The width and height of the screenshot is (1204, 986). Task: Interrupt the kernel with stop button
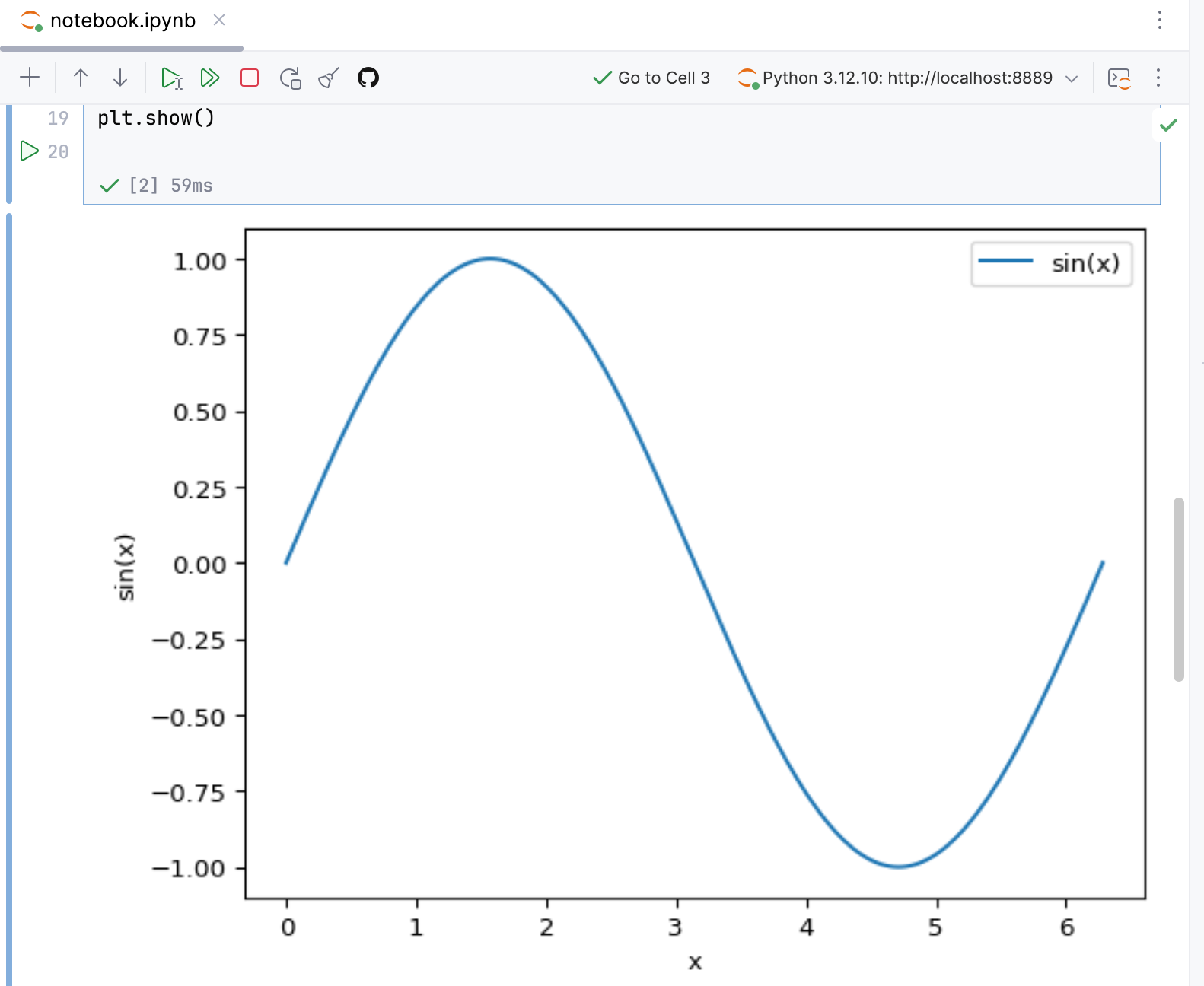pos(250,78)
